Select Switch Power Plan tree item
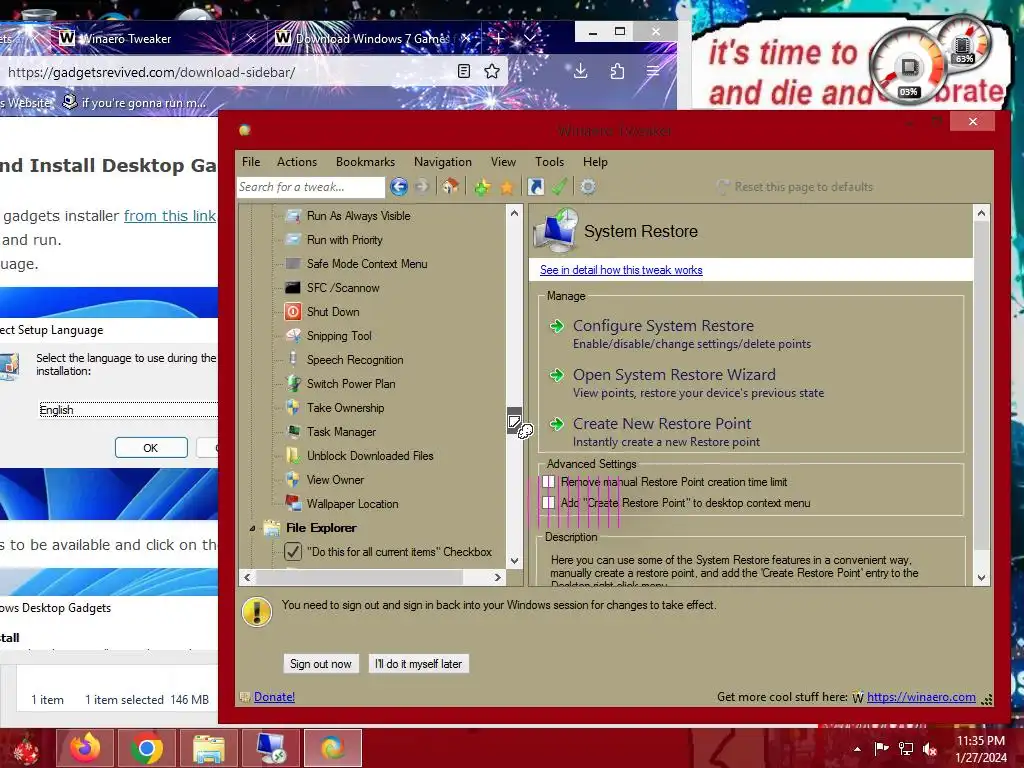Screen dimensions: 1024x768 click(x=351, y=384)
